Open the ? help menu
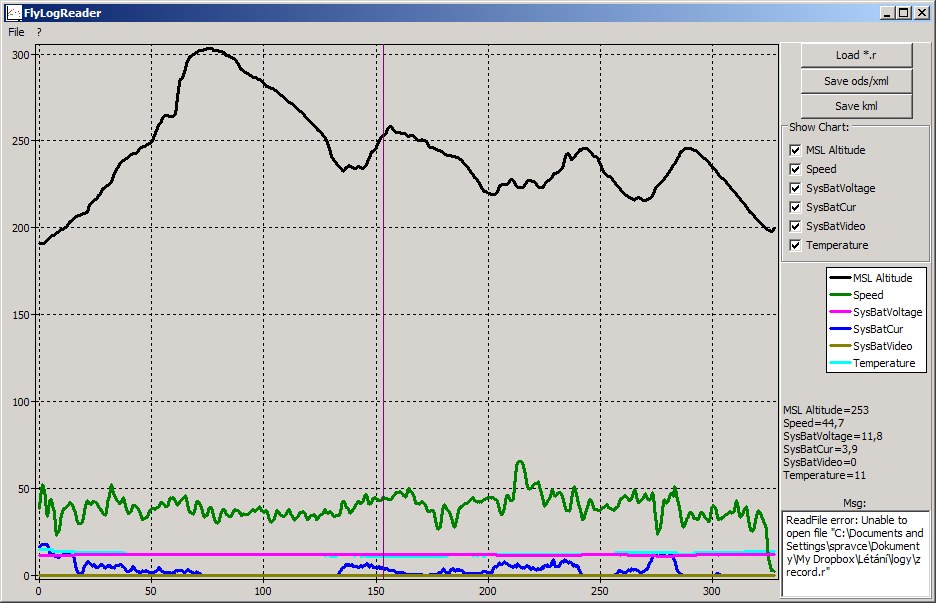Image resolution: width=936 pixels, height=603 pixels. point(39,32)
